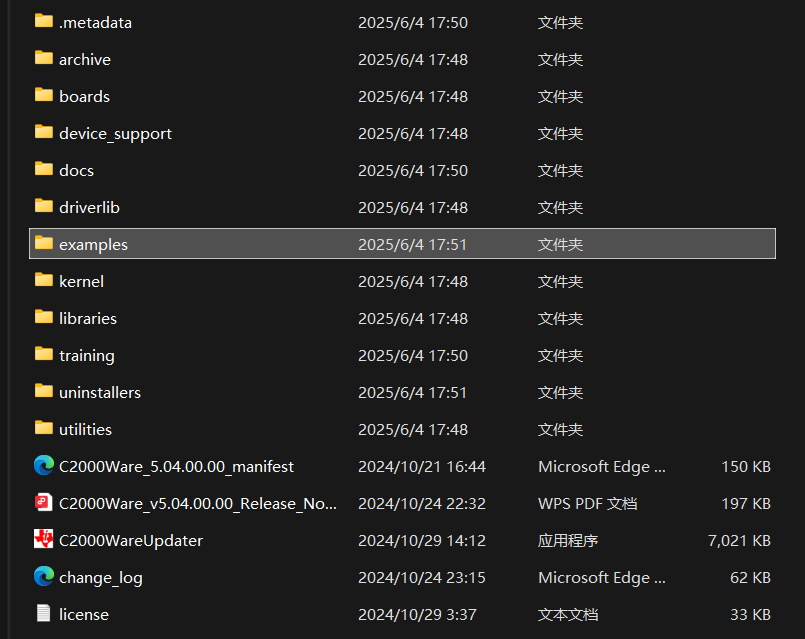Click the date 2024/10/29 3:37

[x=417, y=614]
